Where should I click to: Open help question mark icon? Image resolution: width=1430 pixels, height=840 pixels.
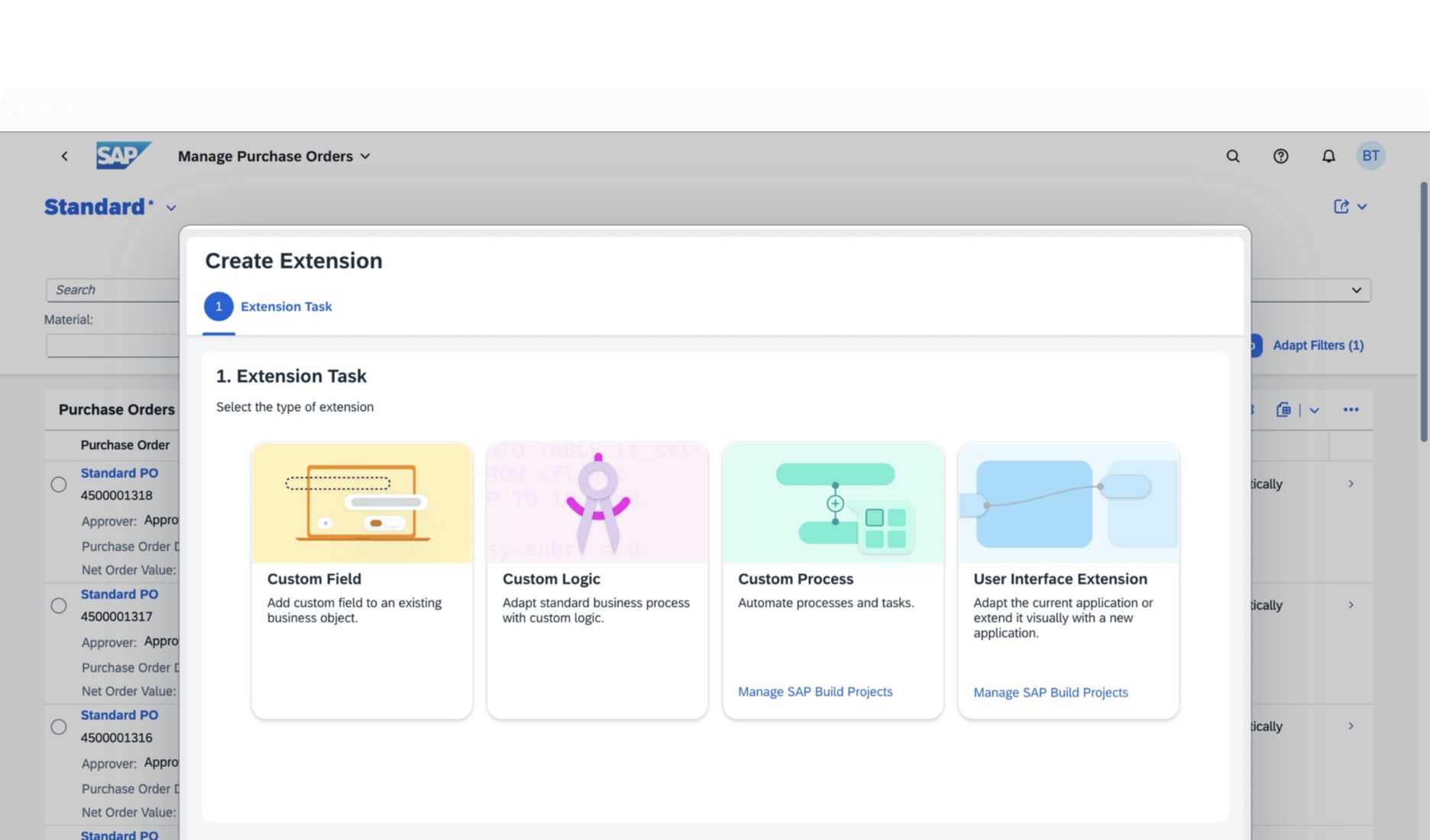coord(1281,156)
